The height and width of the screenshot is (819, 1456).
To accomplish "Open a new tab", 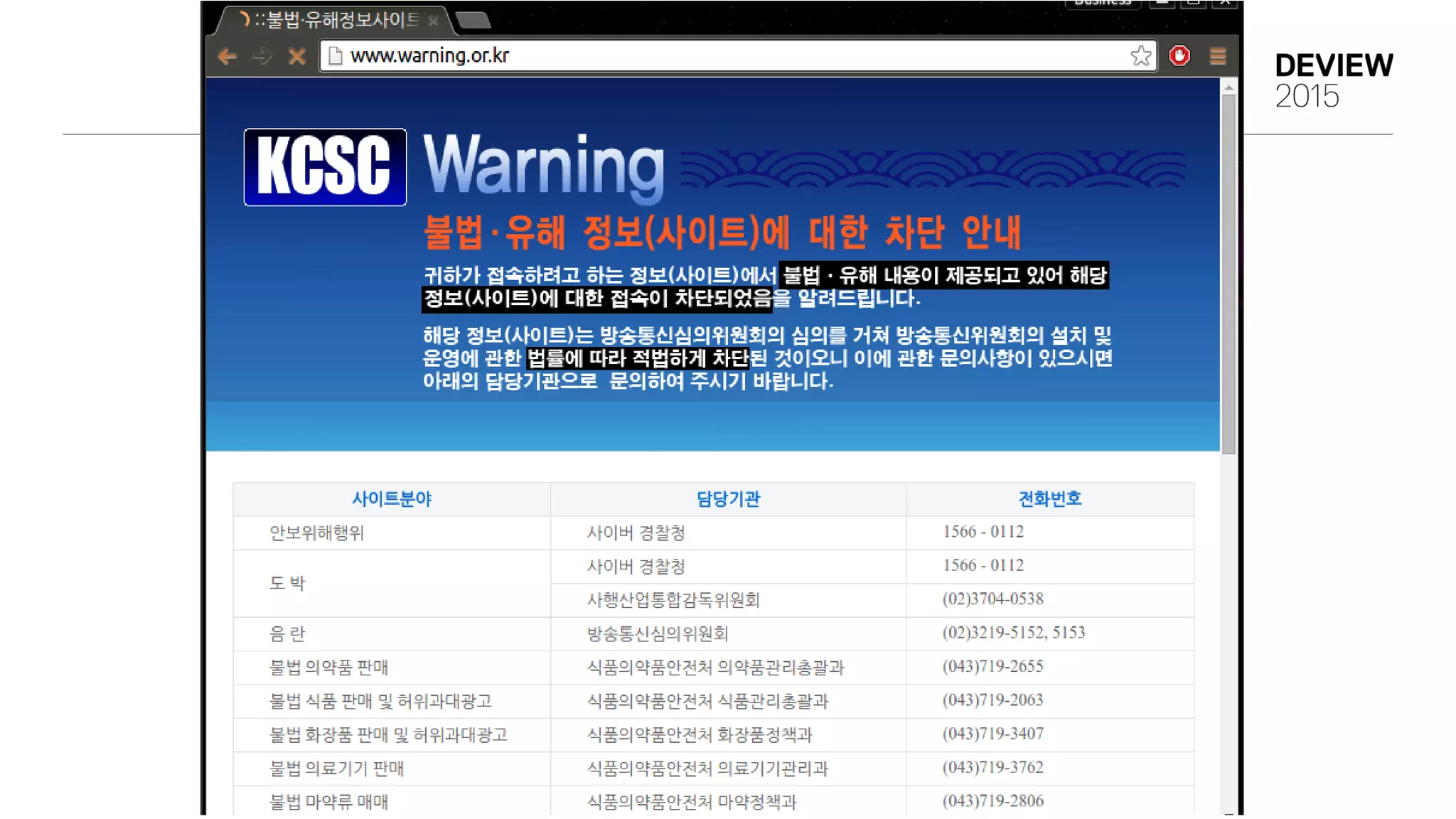I will pos(473,21).
